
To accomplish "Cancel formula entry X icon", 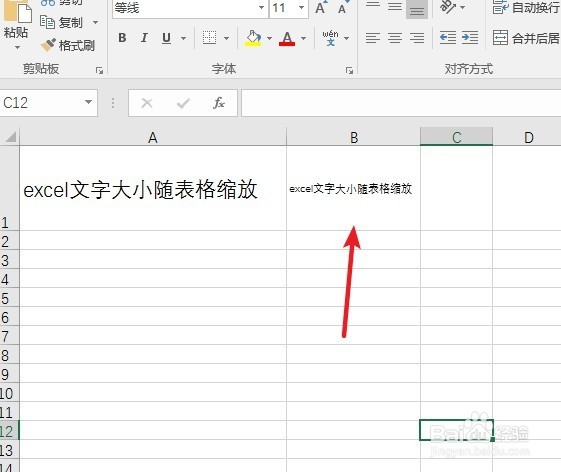I will click(147, 103).
